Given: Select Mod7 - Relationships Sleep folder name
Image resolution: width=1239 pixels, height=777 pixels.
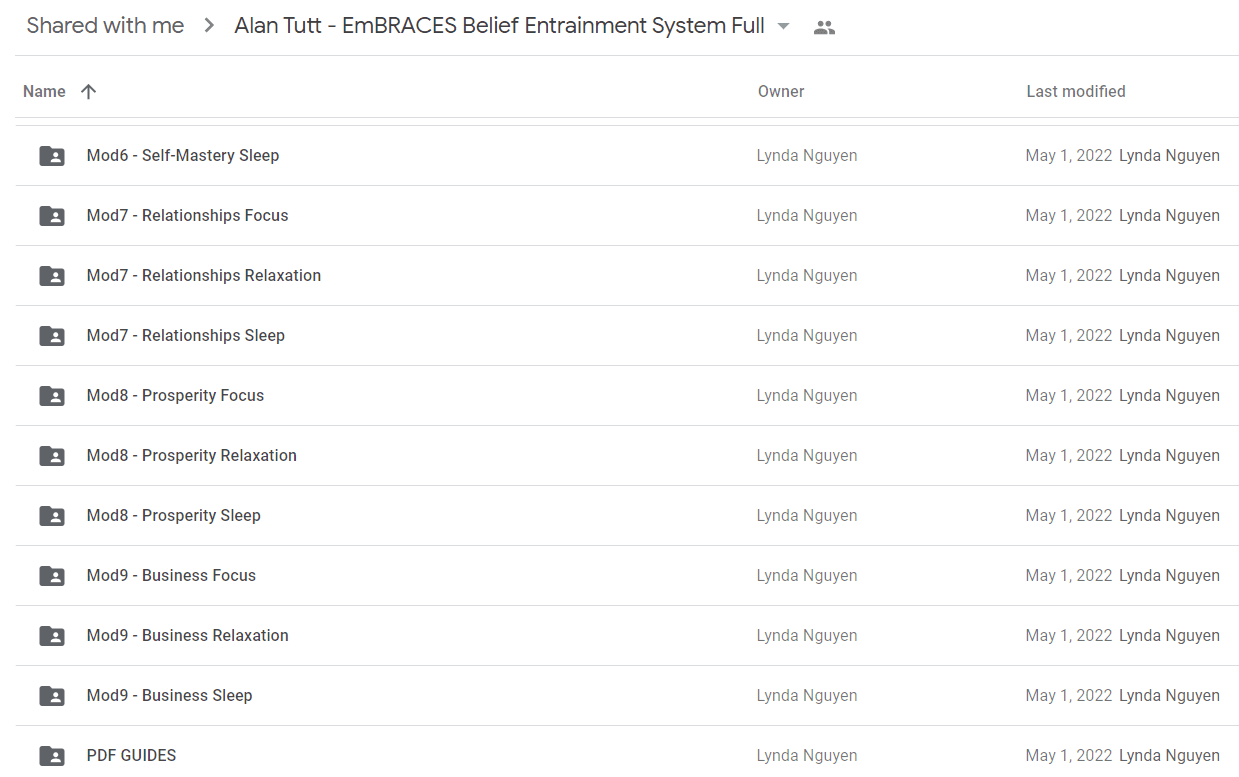Looking at the screenshot, I should 186,336.
